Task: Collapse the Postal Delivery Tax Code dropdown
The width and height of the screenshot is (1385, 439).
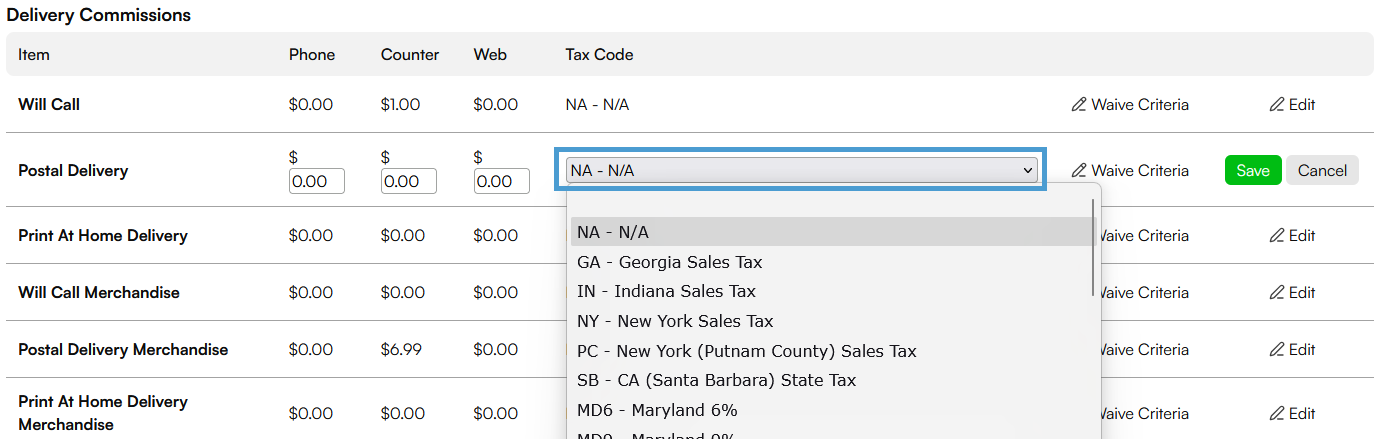Action: pos(801,170)
